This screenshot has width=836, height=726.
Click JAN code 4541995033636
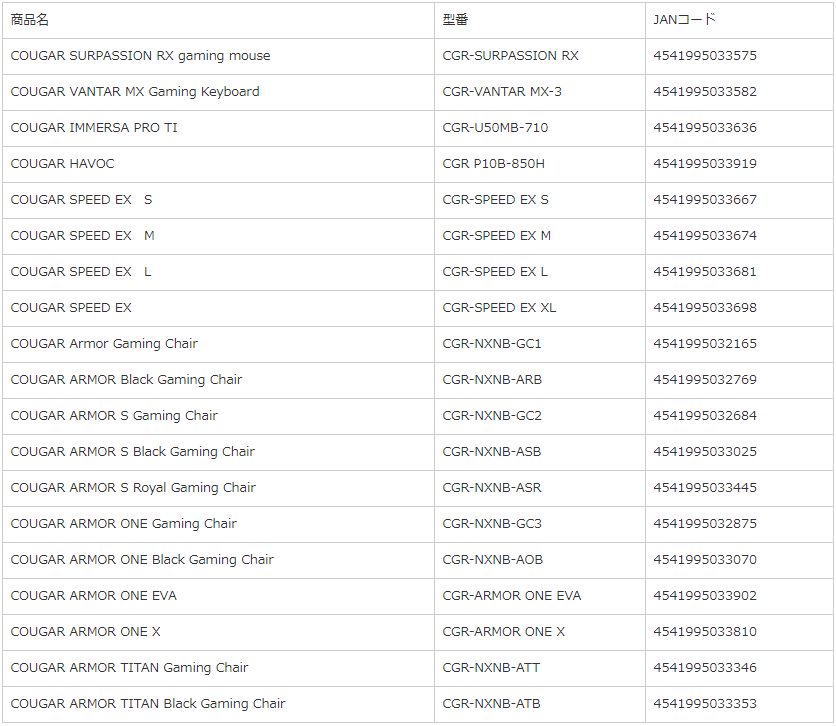coord(705,127)
